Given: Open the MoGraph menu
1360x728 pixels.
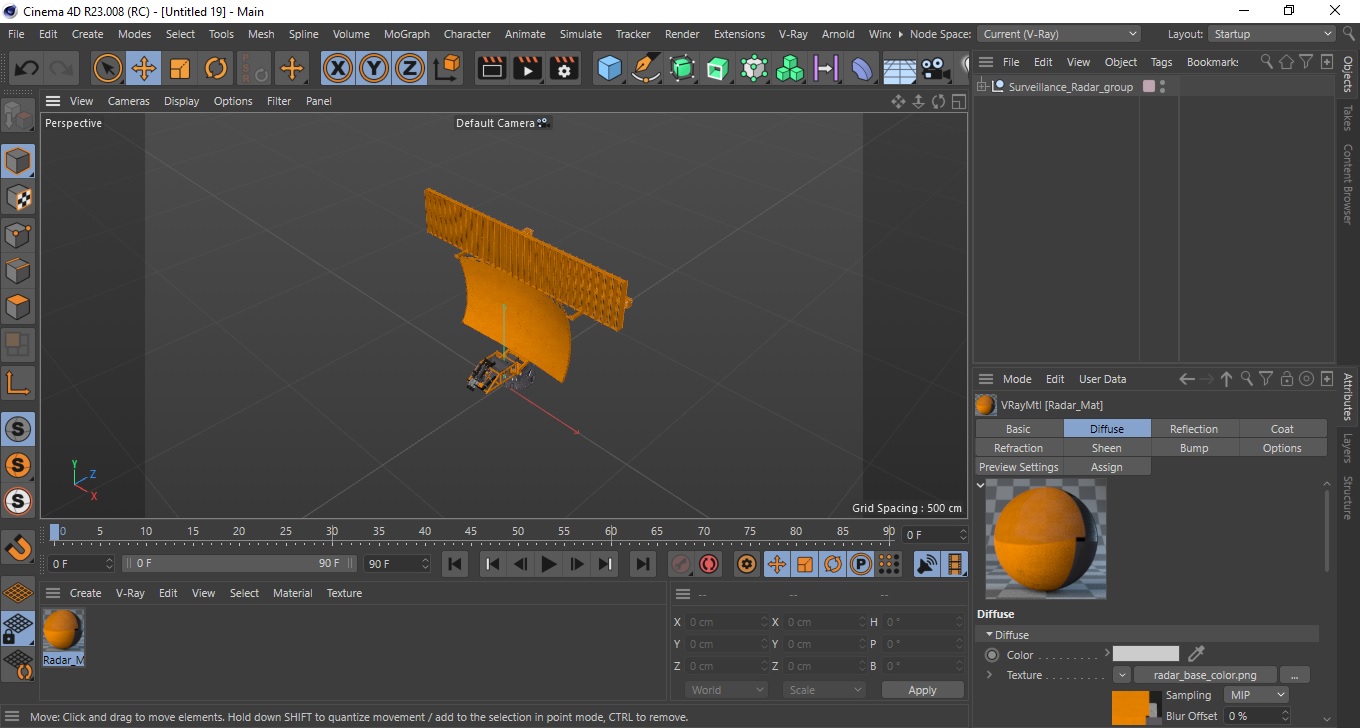Looking at the screenshot, I should tap(407, 34).
